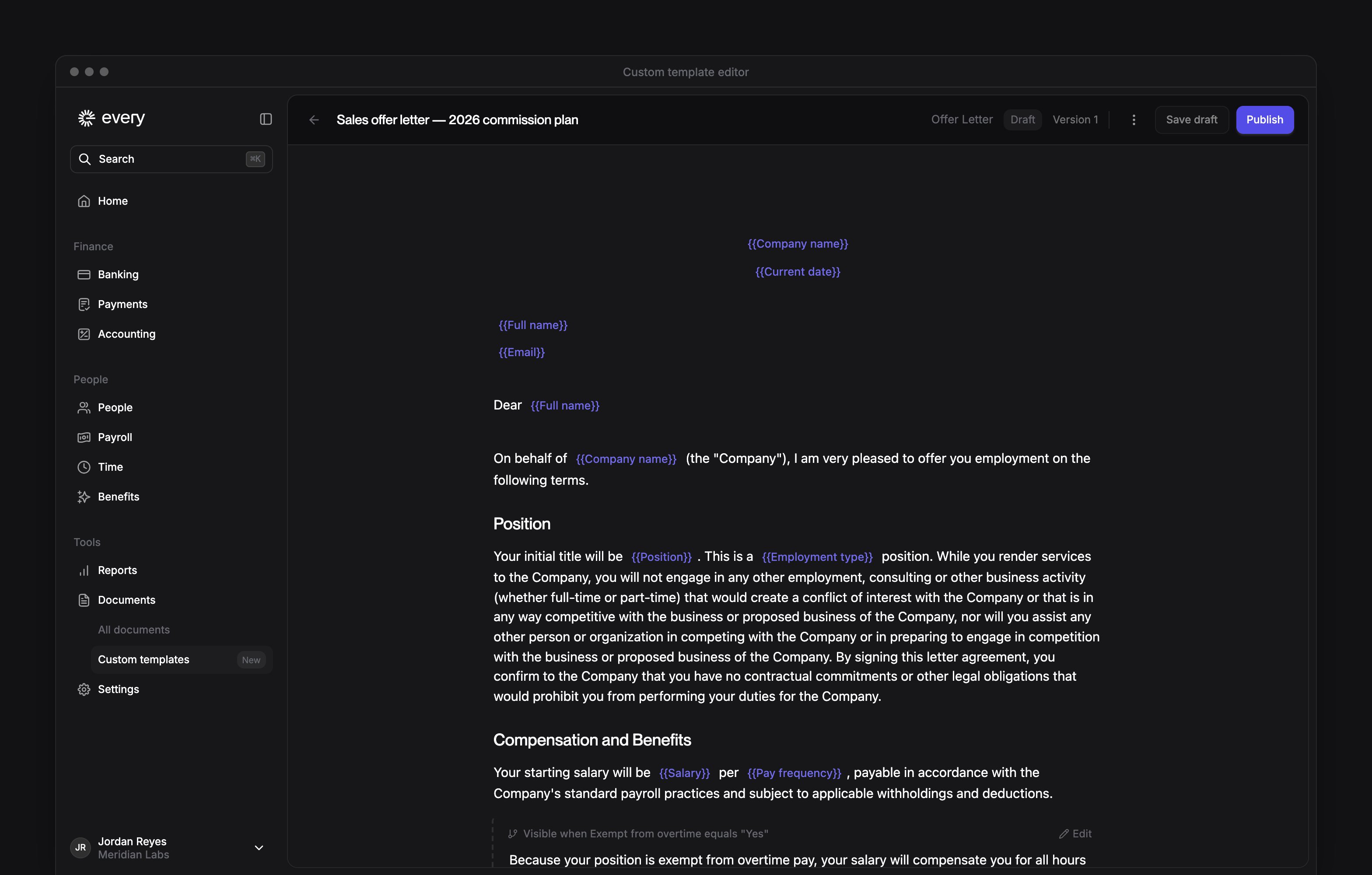Image resolution: width=1372 pixels, height=875 pixels.
Task: Click the every logo icon
Action: 86,118
